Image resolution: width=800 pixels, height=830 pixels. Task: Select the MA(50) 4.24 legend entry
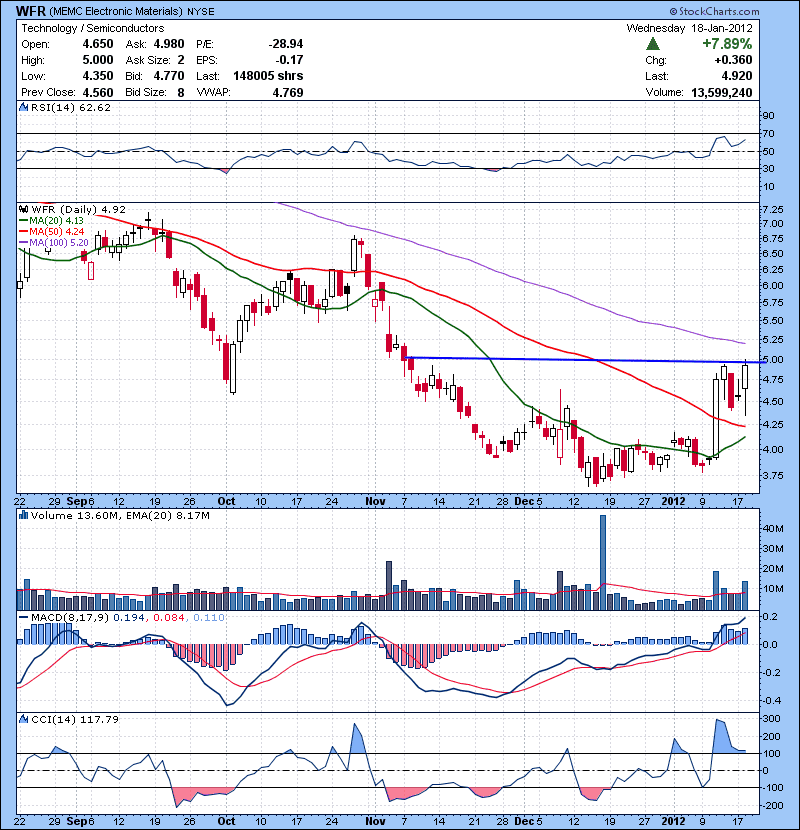tap(51, 231)
